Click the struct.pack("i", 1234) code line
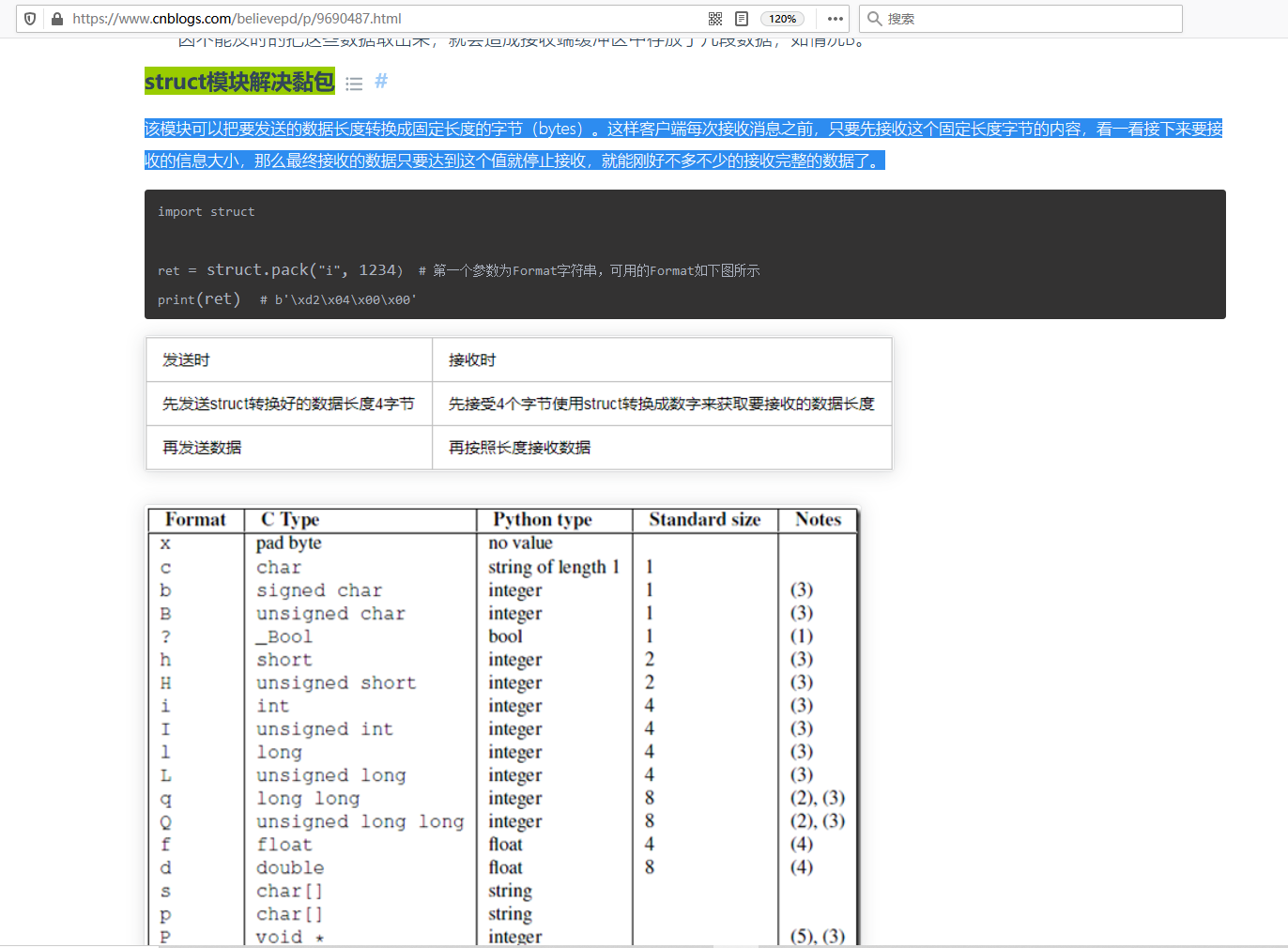The height and width of the screenshot is (948, 1288). coord(458,270)
